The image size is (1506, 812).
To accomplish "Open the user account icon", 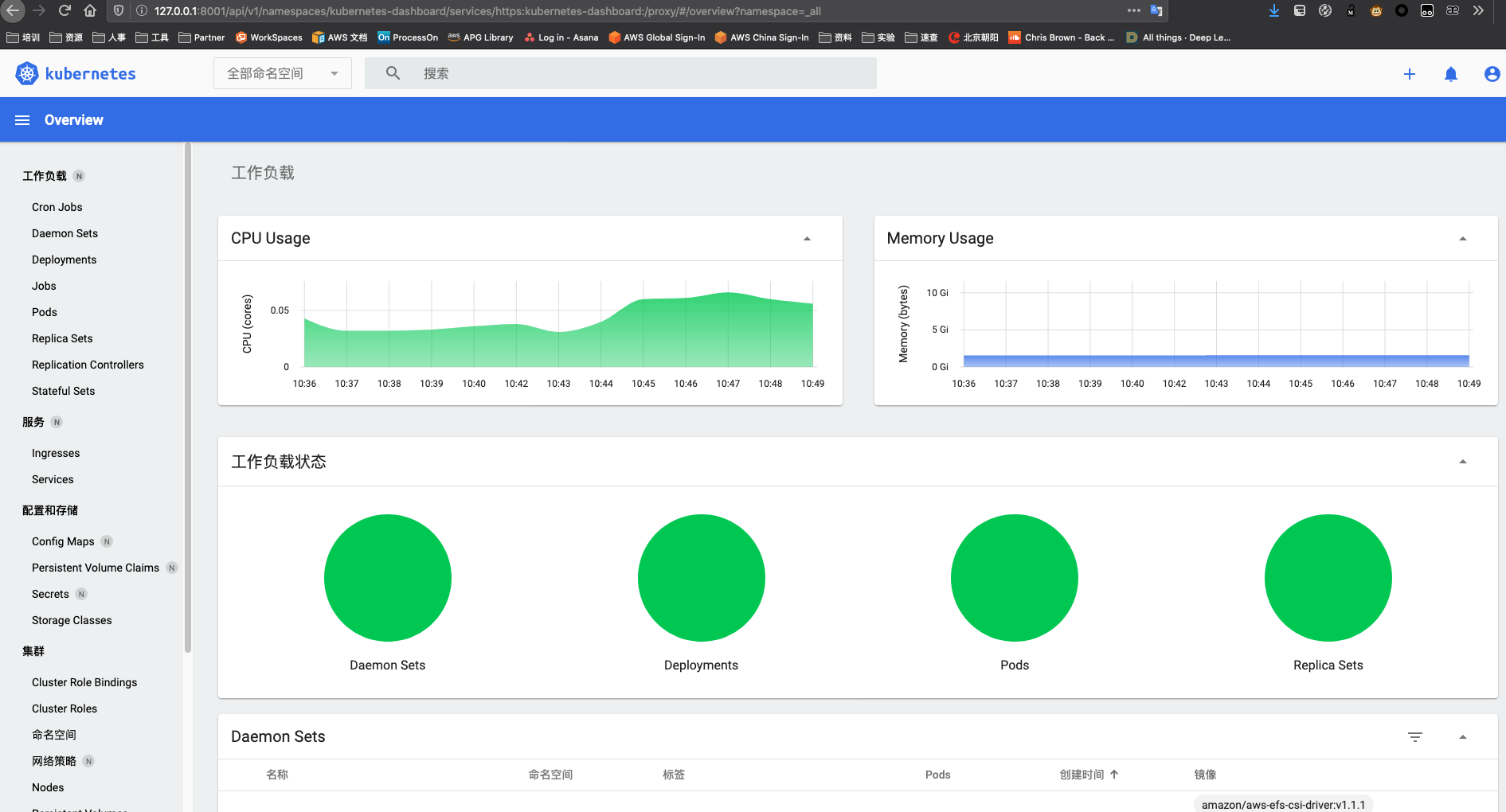I will (x=1492, y=74).
